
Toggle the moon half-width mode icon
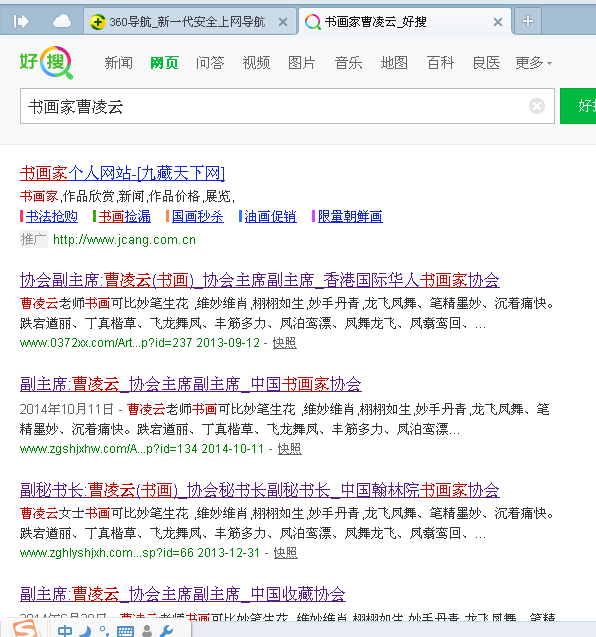click(86, 631)
